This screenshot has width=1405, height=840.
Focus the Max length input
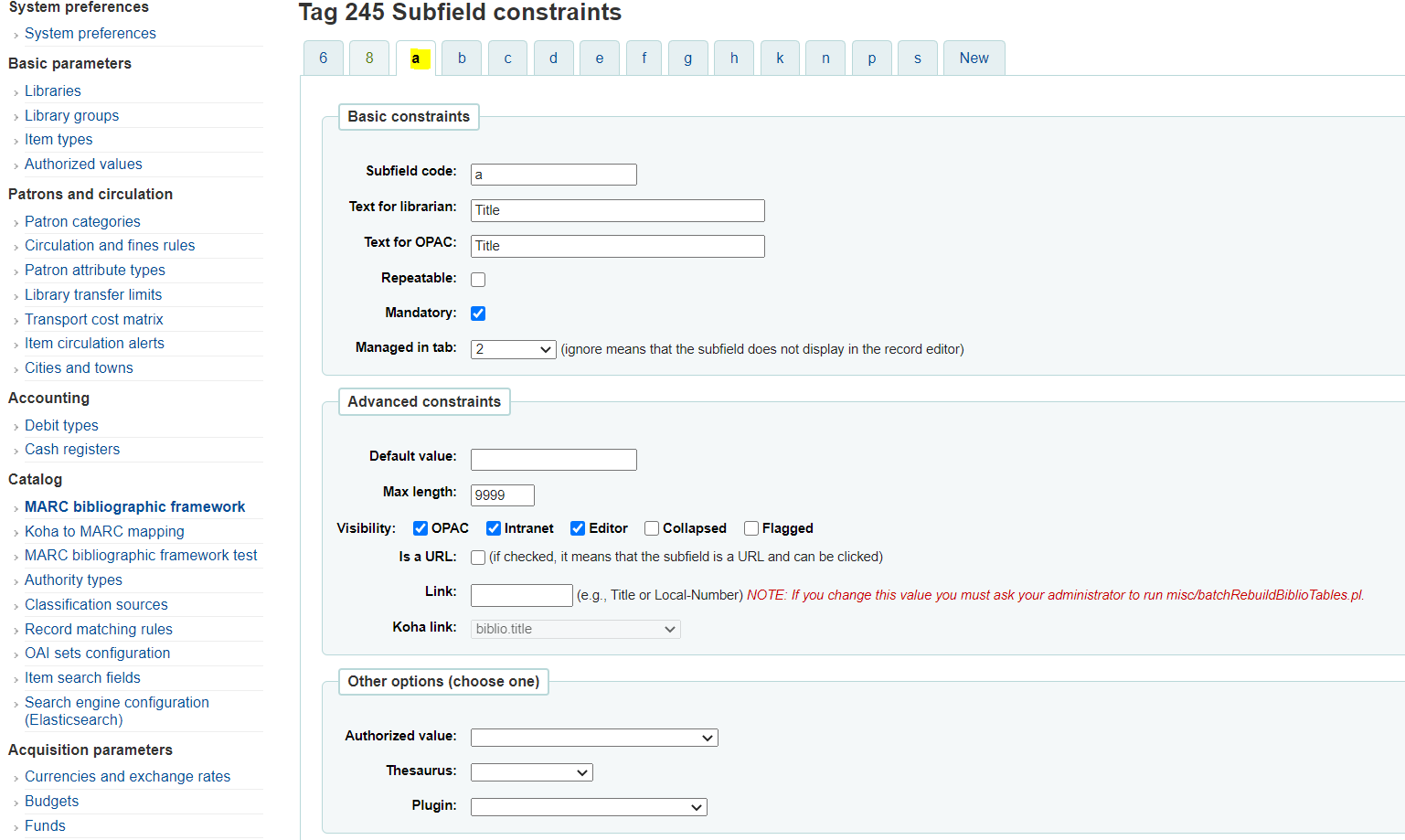click(x=503, y=495)
